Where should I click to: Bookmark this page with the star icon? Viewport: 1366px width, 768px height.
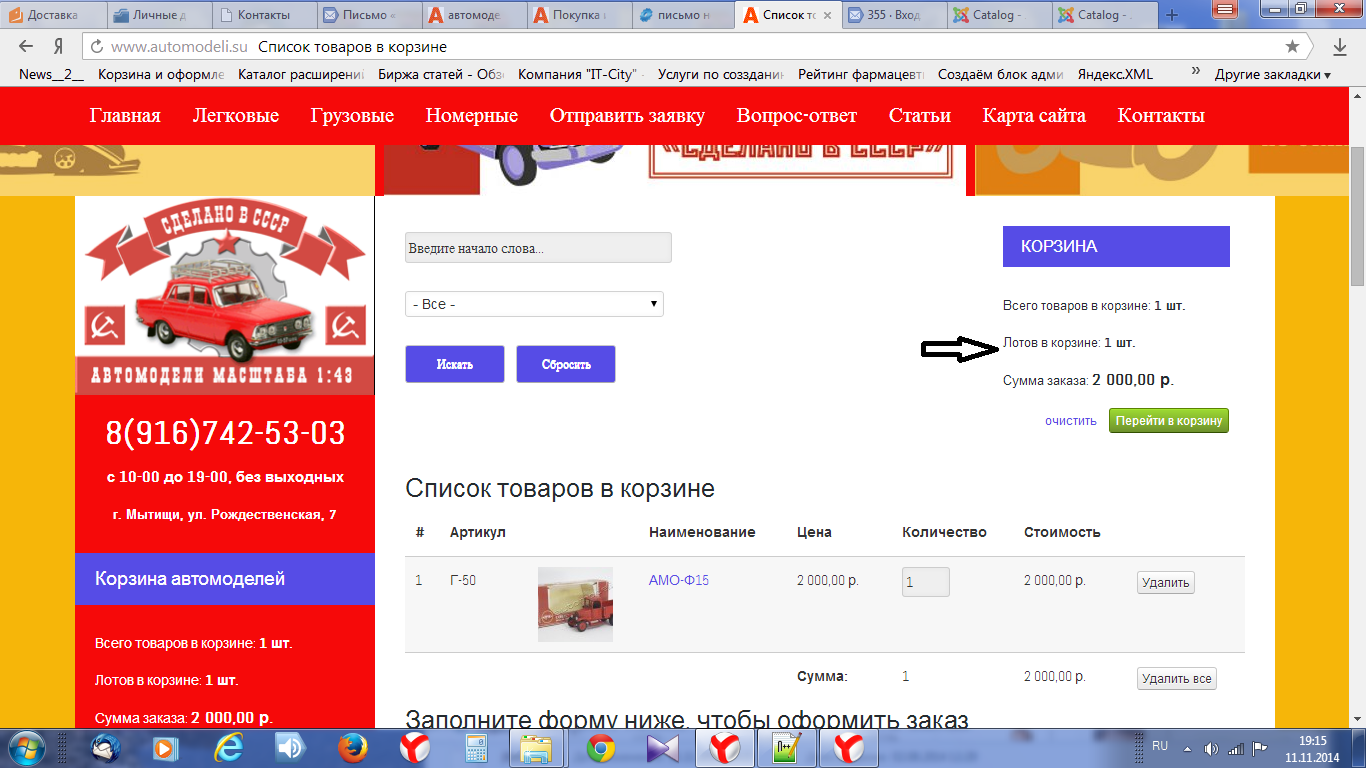tap(1292, 47)
